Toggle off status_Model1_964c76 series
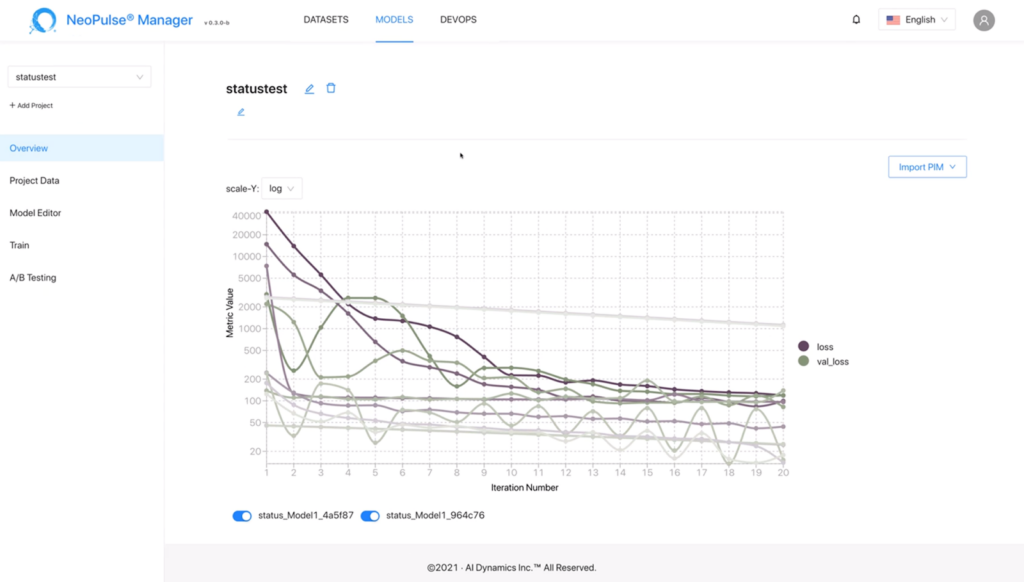The width and height of the screenshot is (1024, 582). tap(370, 516)
